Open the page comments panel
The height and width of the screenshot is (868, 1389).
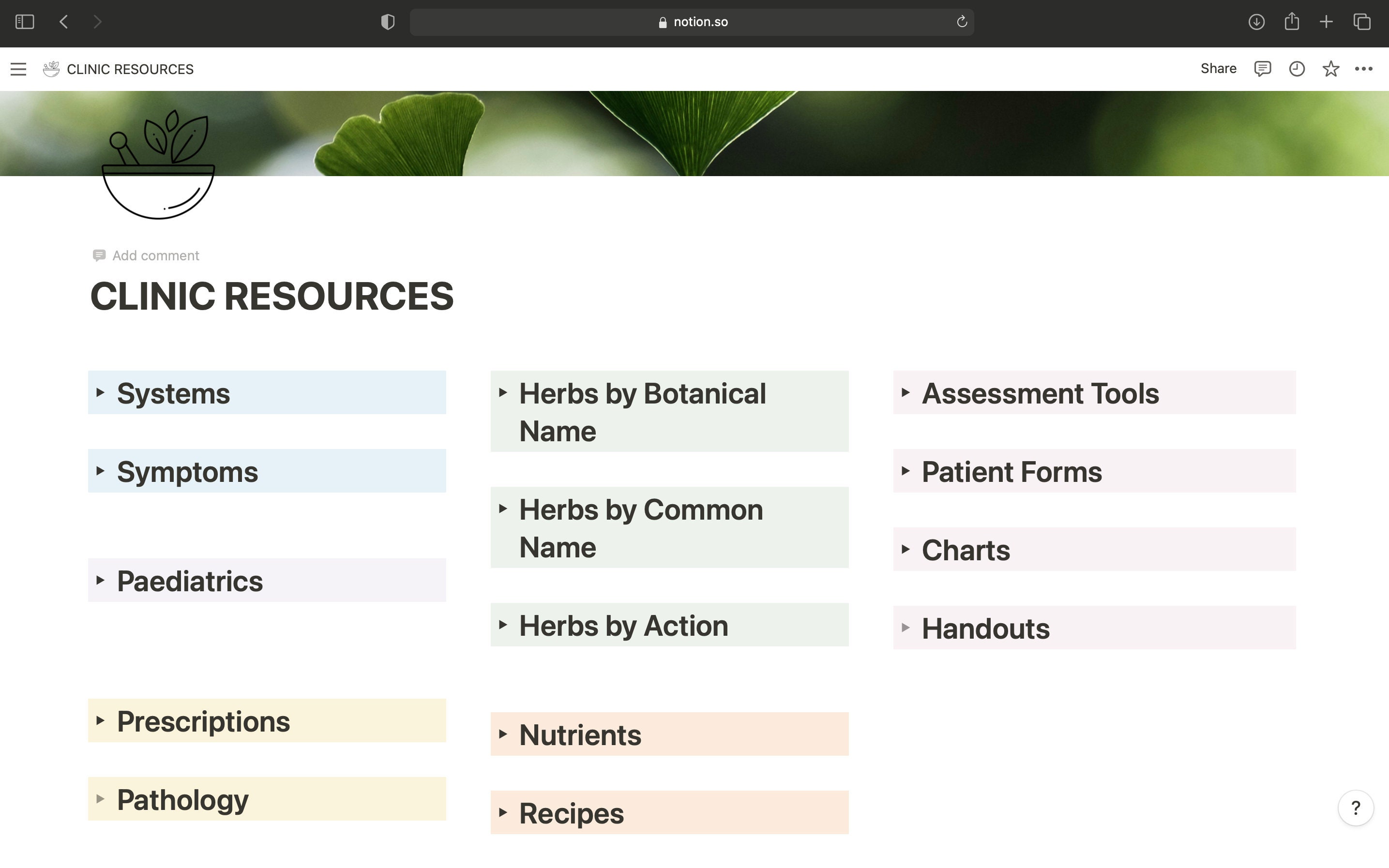(x=1262, y=69)
